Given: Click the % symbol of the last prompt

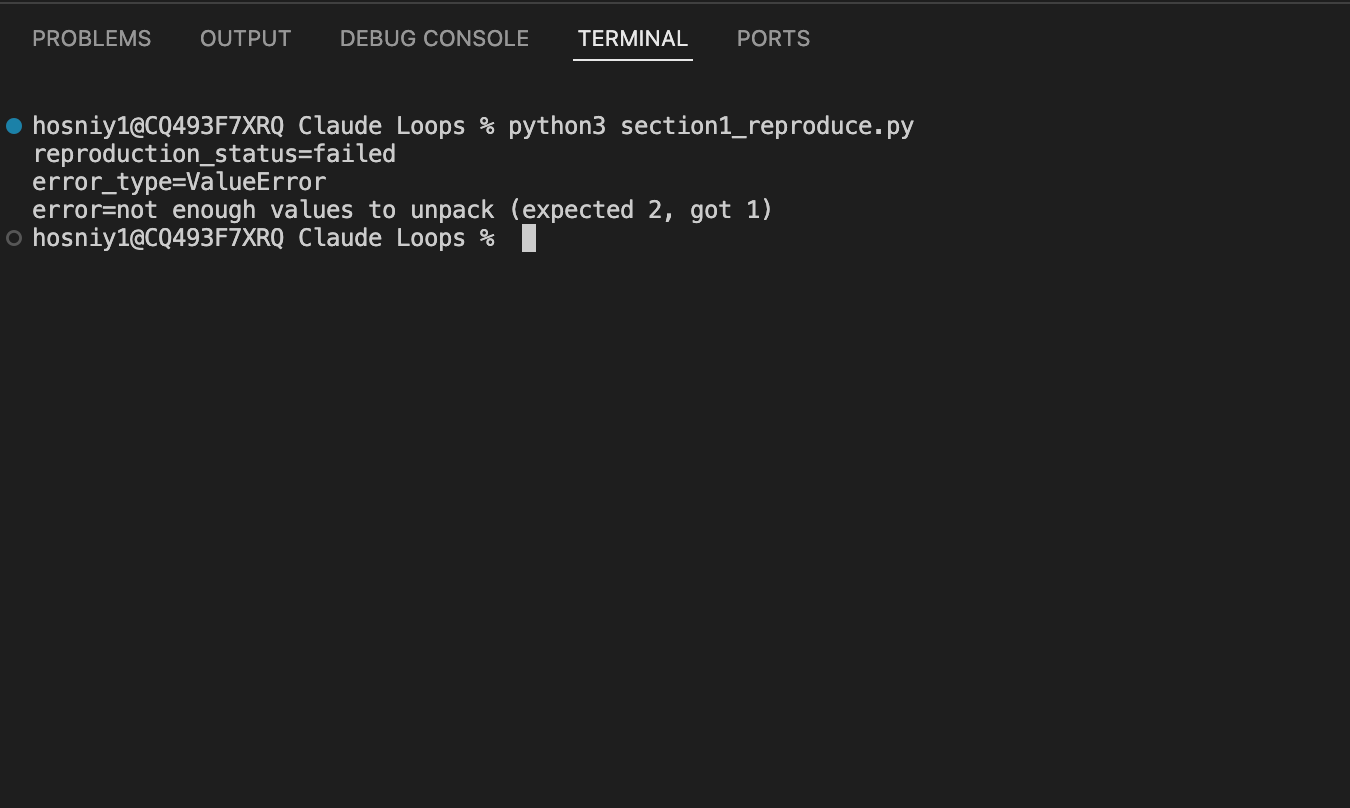Looking at the screenshot, I should (x=487, y=238).
